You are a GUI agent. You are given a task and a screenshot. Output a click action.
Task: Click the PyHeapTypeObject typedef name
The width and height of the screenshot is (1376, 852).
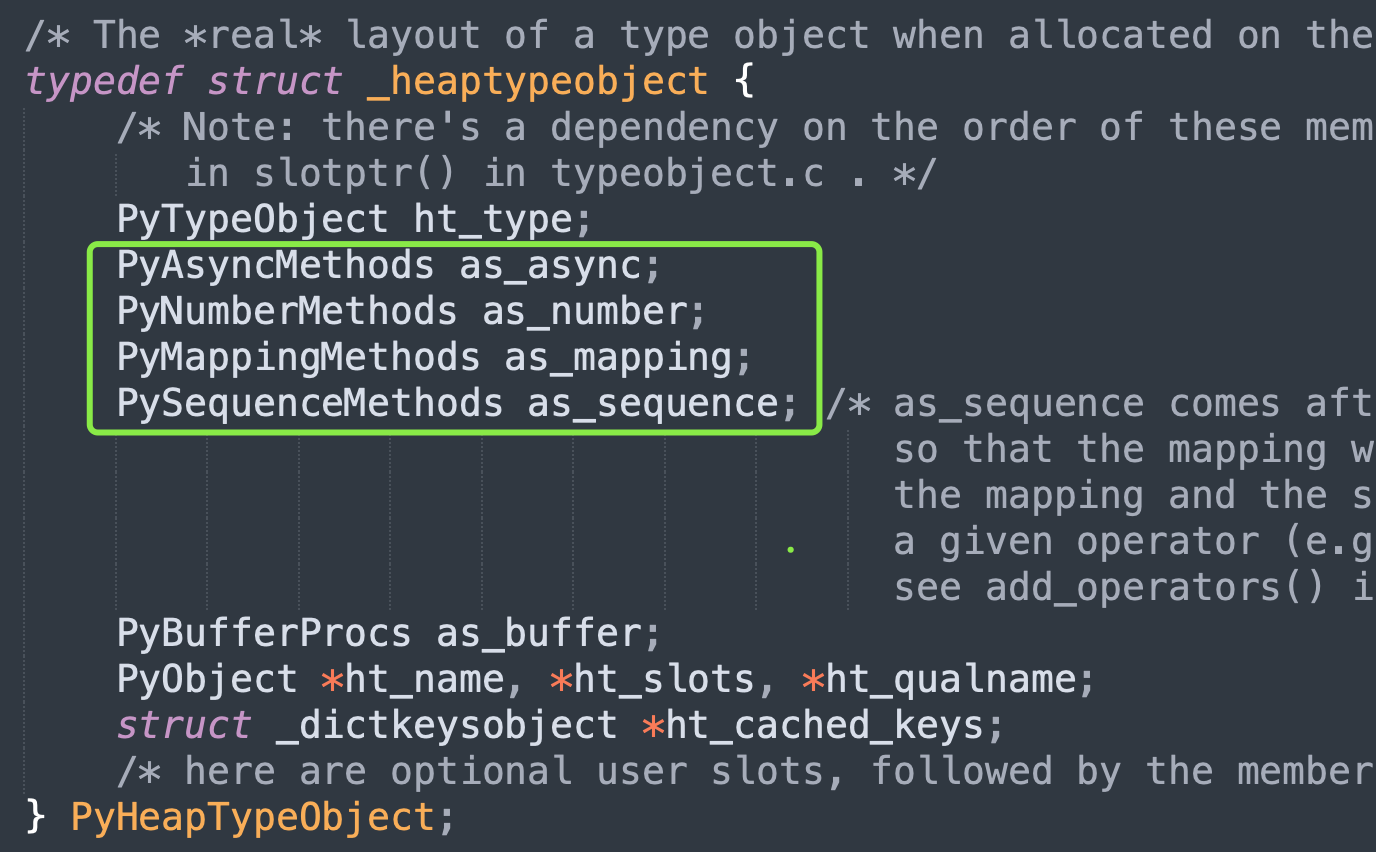coord(254,817)
